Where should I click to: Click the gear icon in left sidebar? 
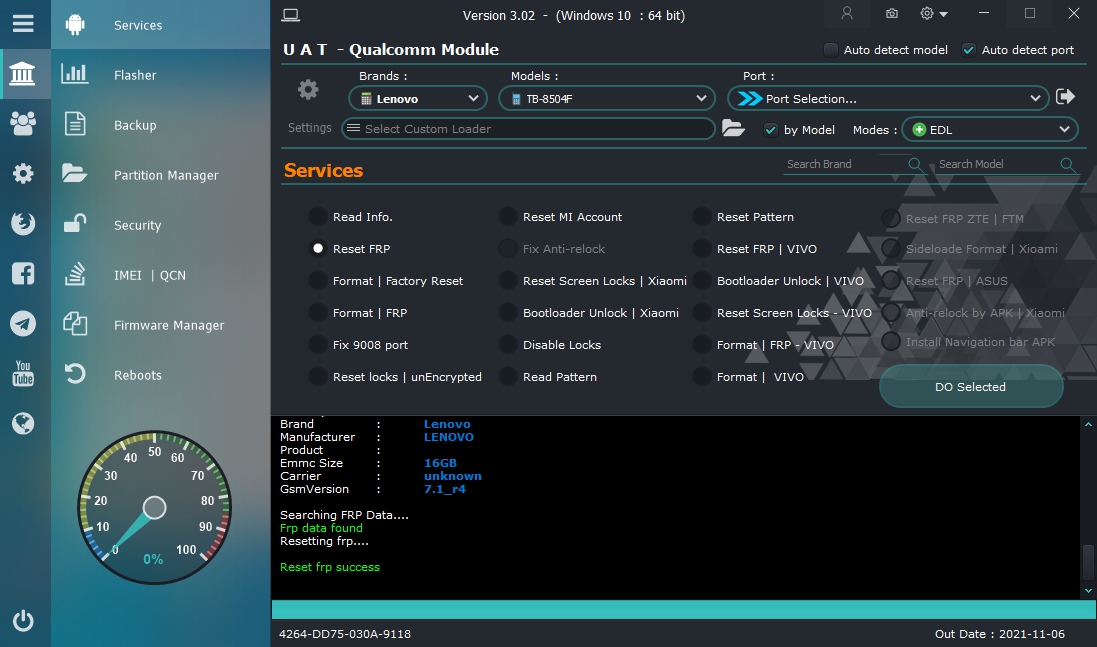coord(23,173)
